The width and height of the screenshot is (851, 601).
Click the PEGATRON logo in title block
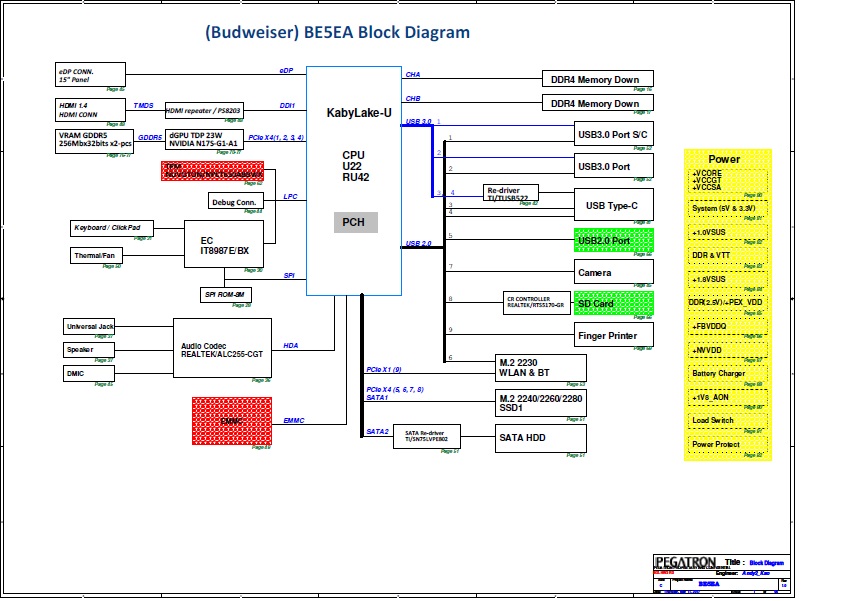tap(685, 562)
